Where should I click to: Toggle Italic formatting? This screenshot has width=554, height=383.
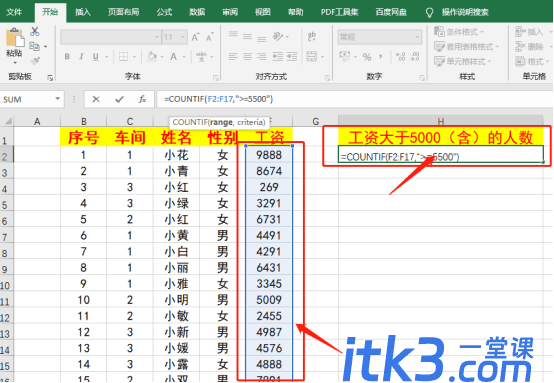pos(81,57)
